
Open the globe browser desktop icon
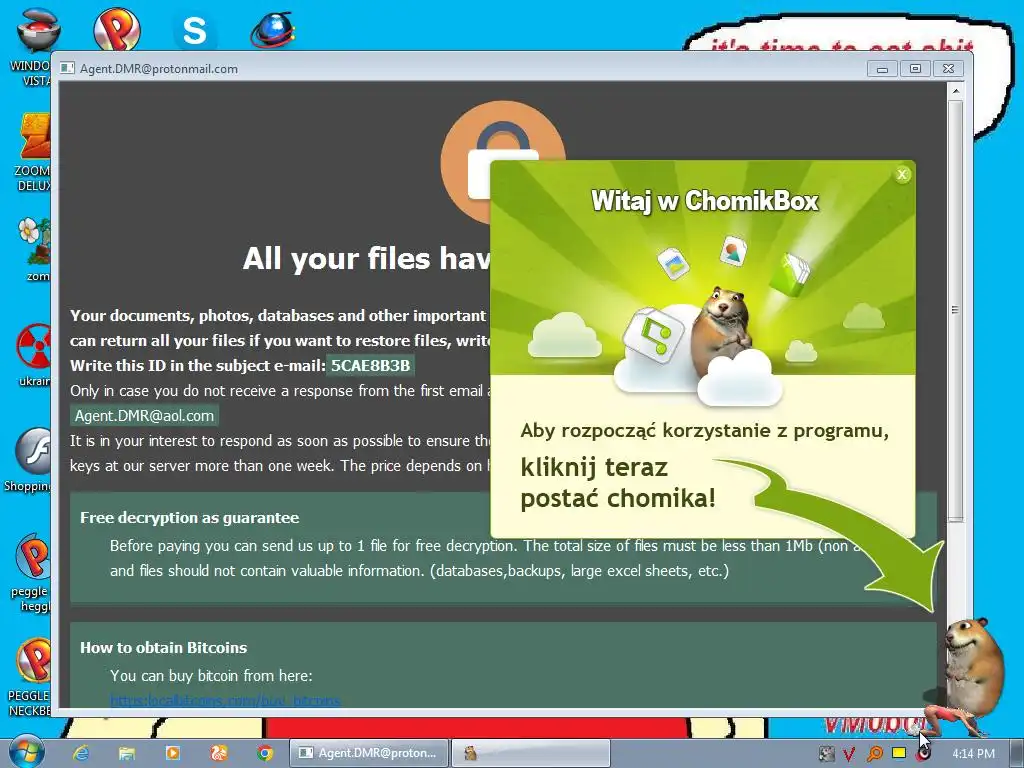tap(272, 30)
